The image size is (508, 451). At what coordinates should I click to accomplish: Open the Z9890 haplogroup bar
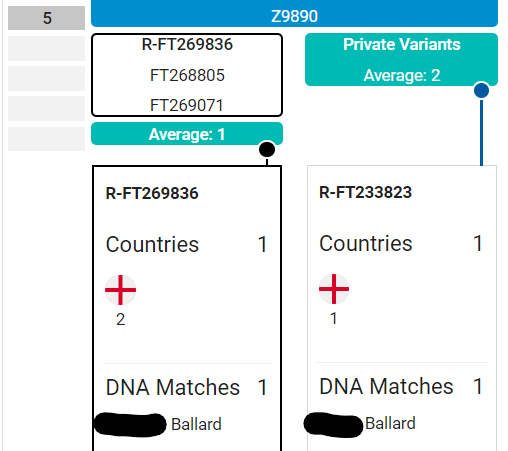tap(294, 14)
